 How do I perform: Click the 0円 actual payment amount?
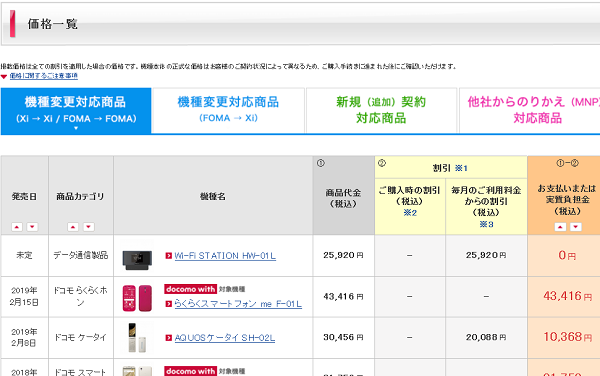pyautogui.click(x=567, y=255)
